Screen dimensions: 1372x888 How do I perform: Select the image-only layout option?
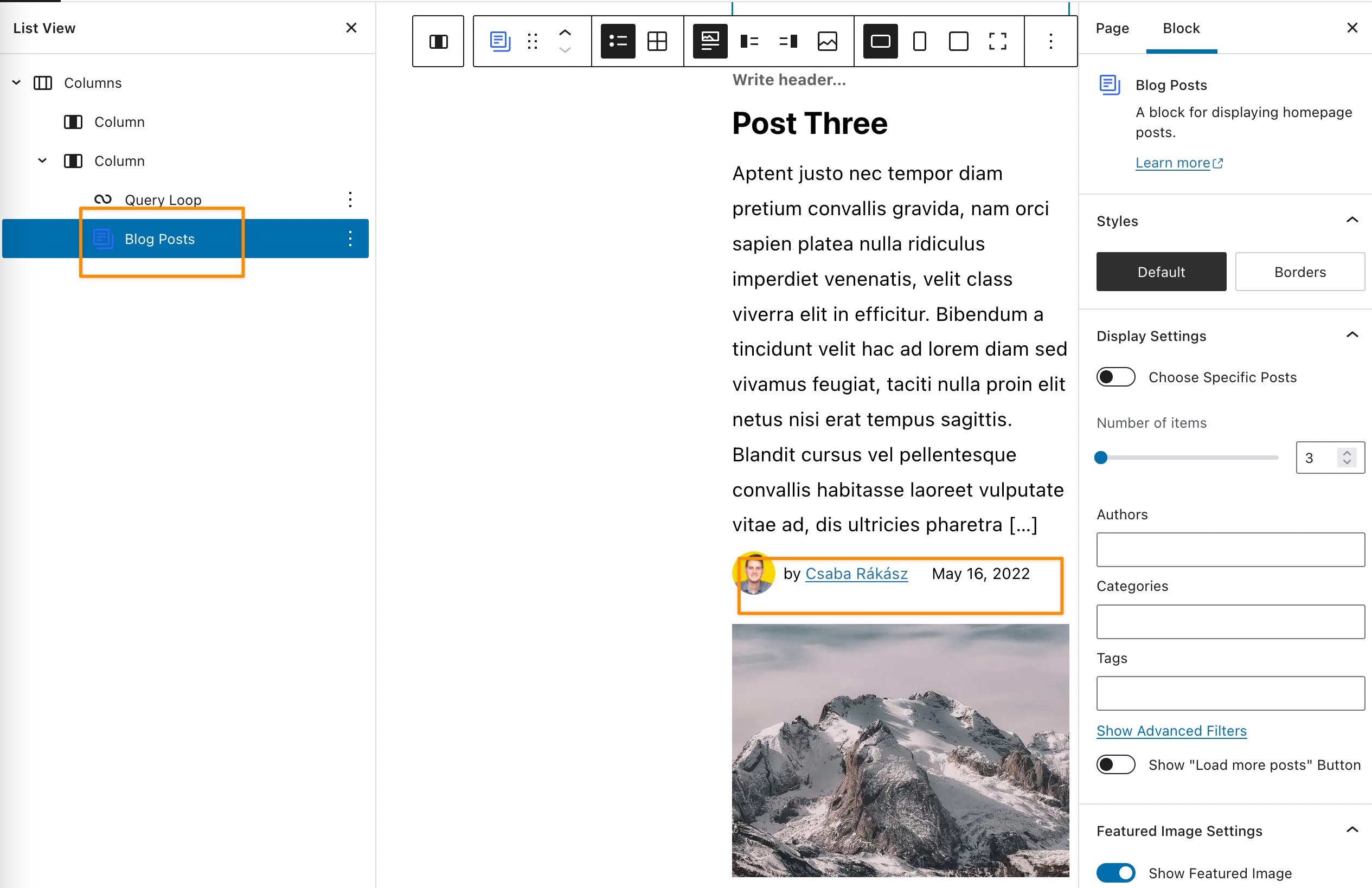[827, 41]
